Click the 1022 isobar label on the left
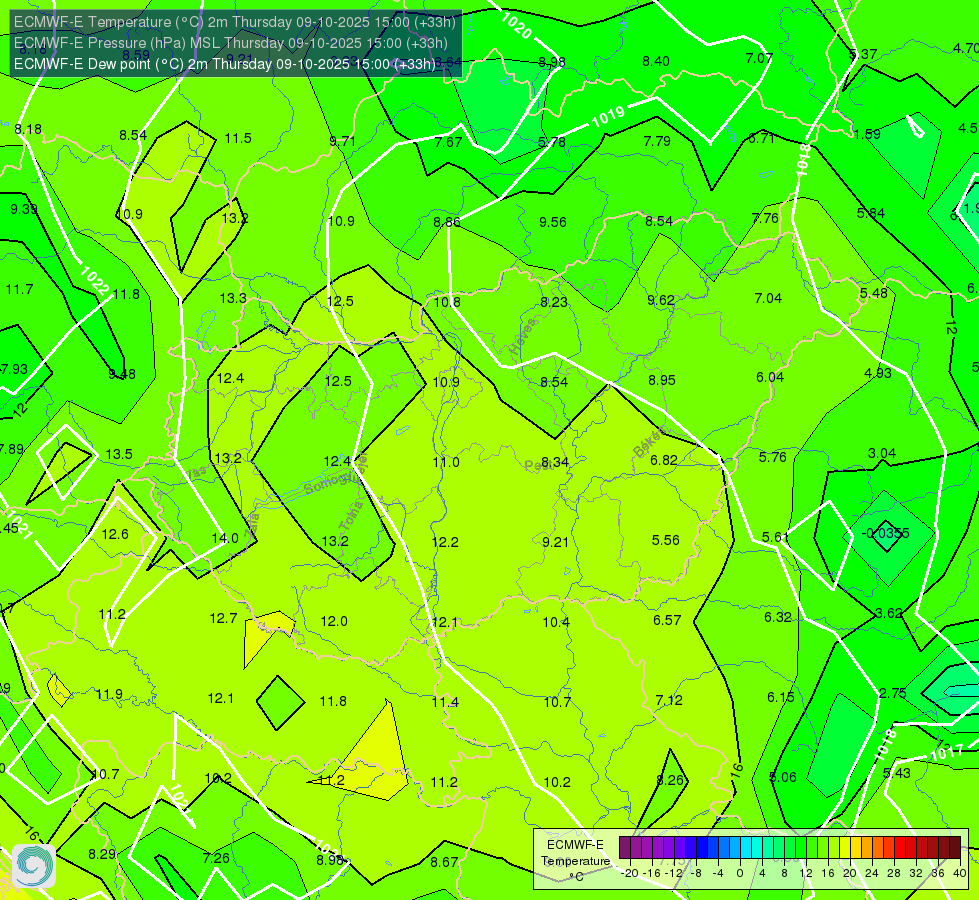 click(95, 280)
